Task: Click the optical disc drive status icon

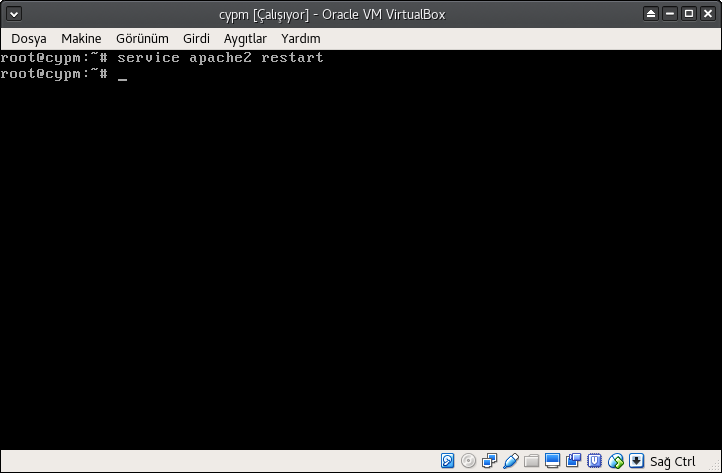Action: 469,461
